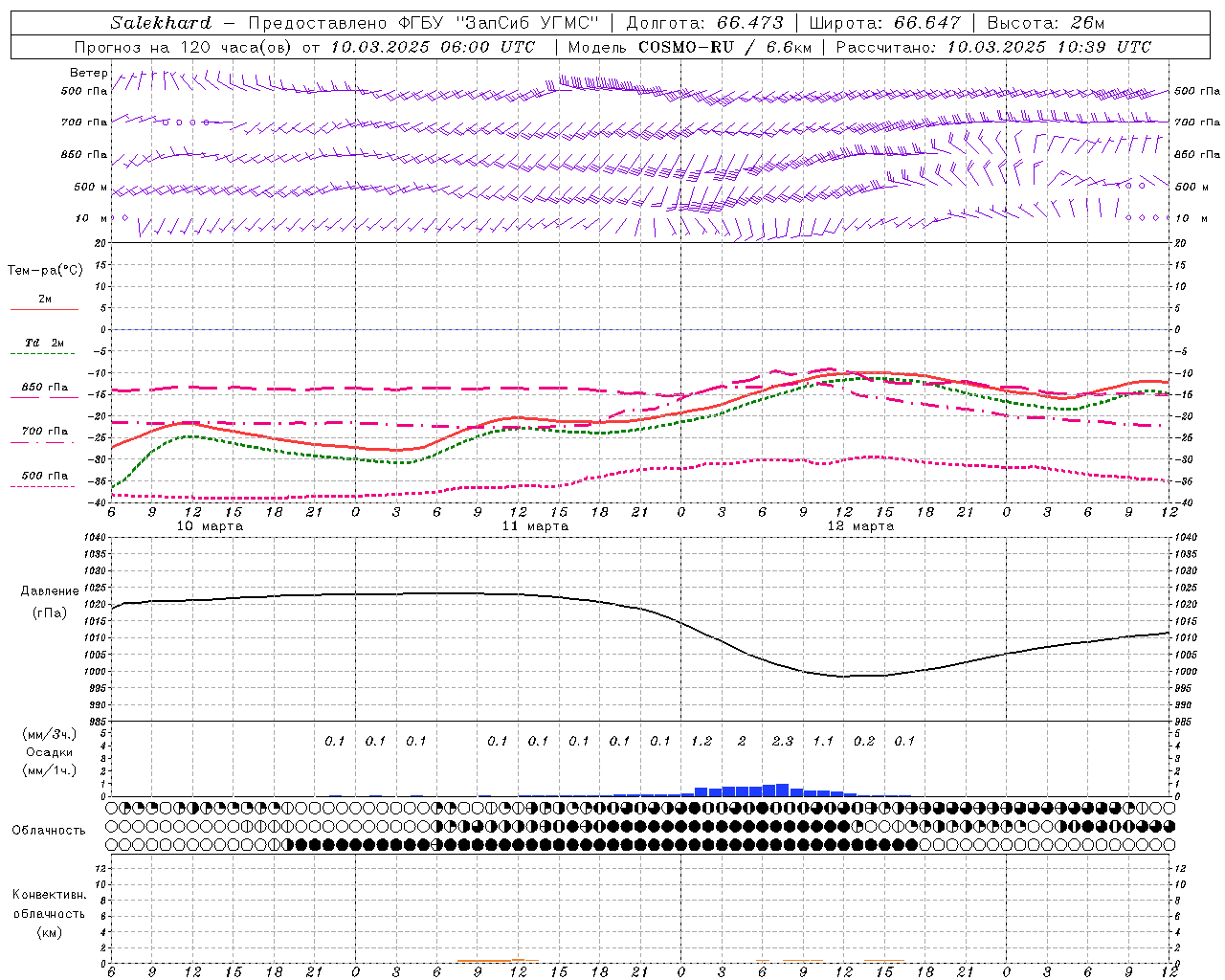
Task: Click the "Долгота: 66.473" header value
Action: click(705, 23)
